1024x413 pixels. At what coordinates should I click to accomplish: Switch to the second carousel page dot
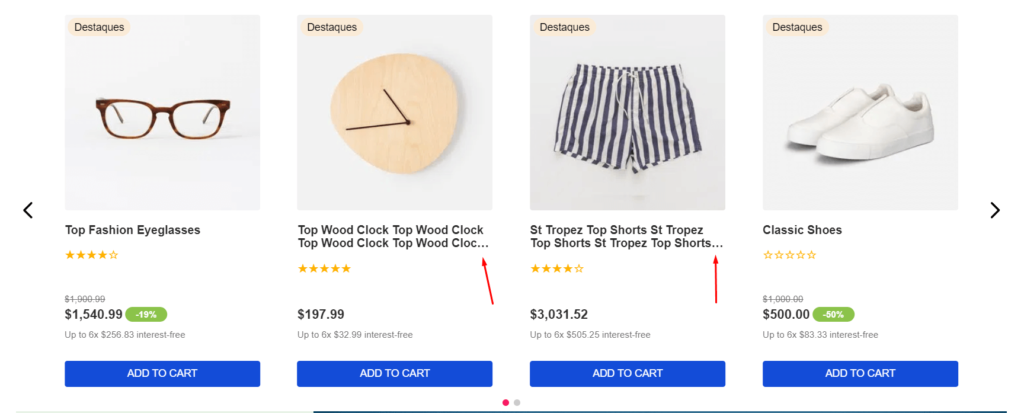[x=517, y=402]
